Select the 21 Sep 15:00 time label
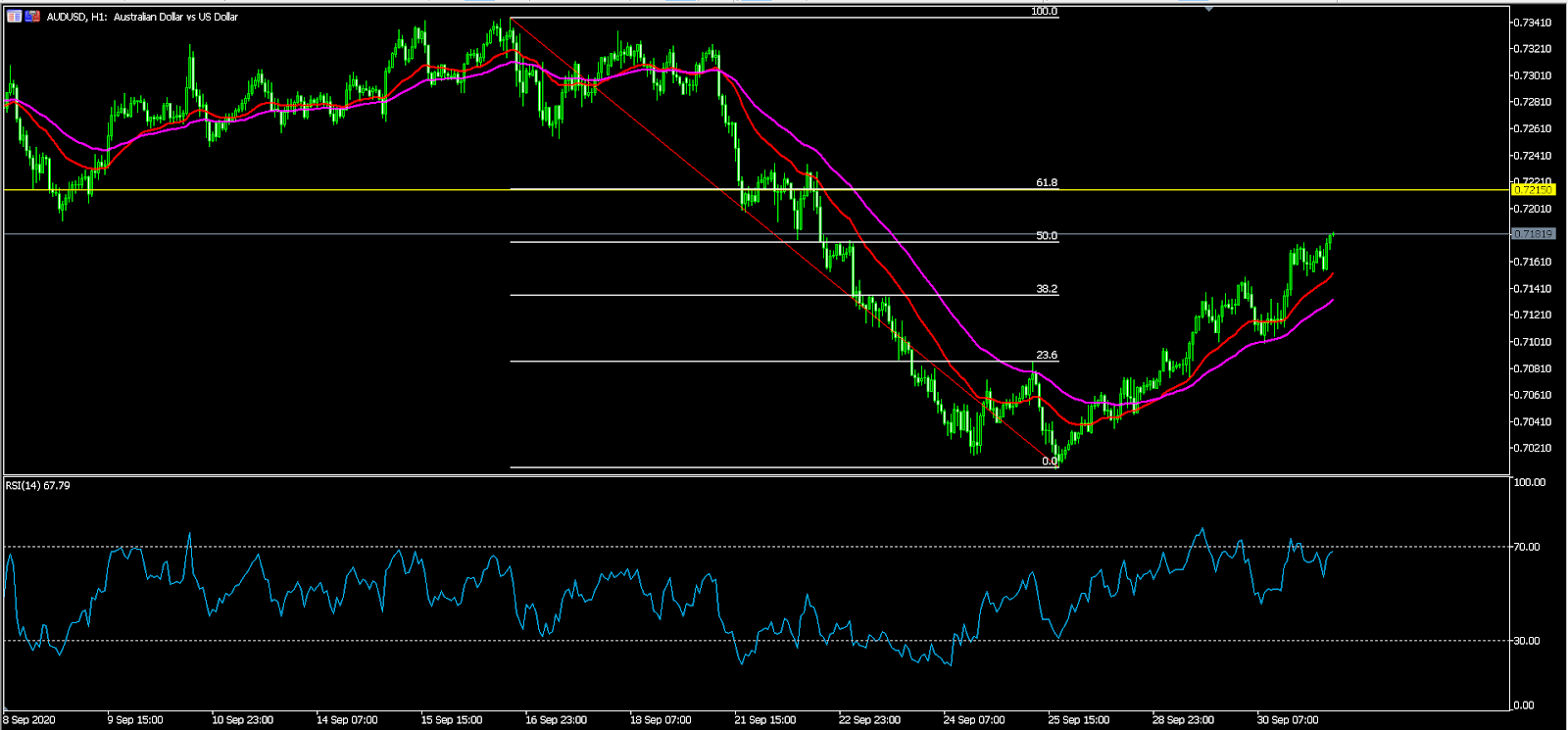Image resolution: width=1568 pixels, height=730 pixels. (x=764, y=720)
